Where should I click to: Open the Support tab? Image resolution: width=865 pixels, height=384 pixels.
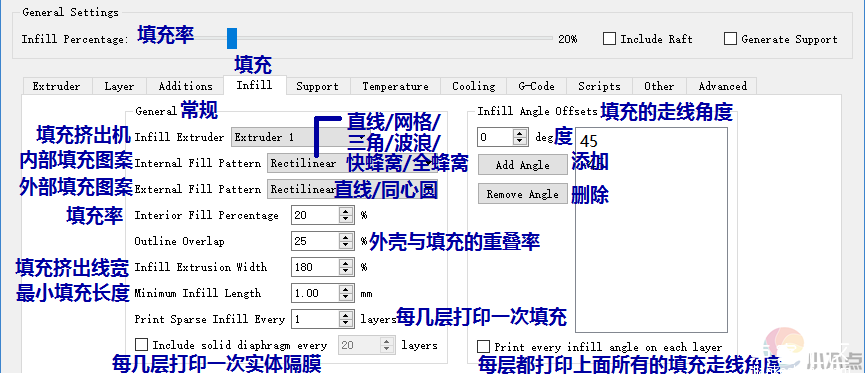point(317,86)
